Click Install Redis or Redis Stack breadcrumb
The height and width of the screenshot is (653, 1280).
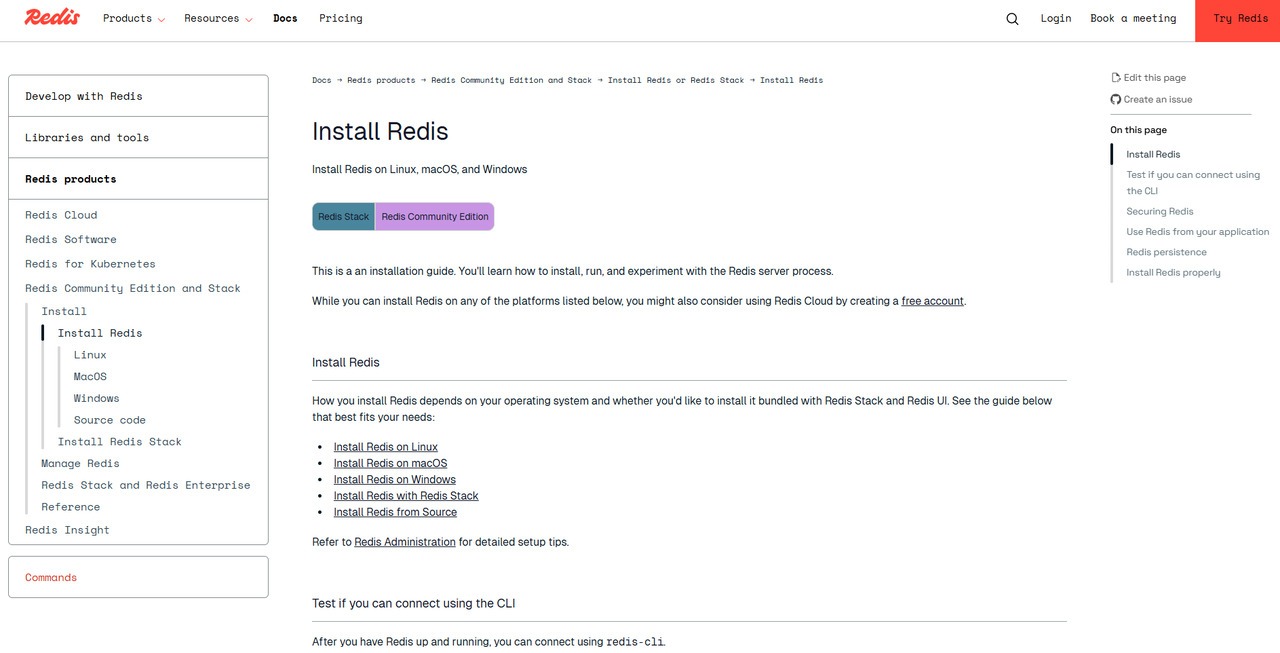[676, 80]
